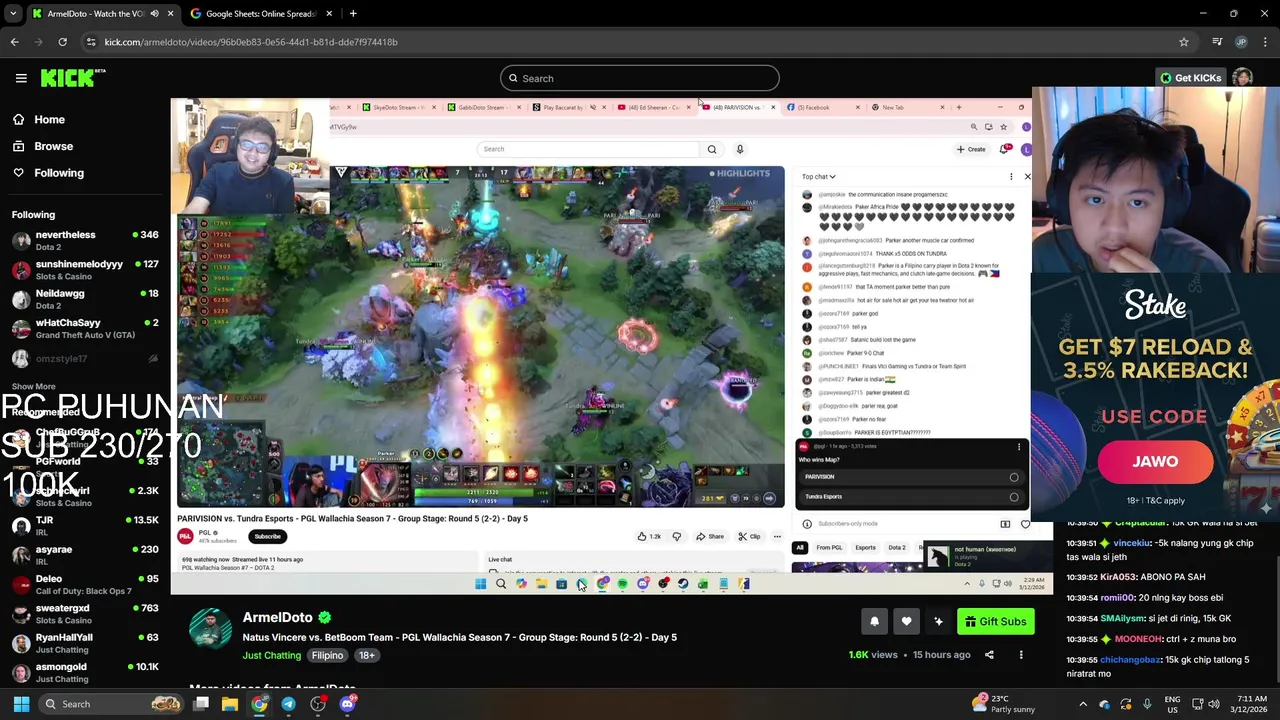Open asmongold channel in Recommended list
This screenshot has height=720, width=1280.
point(85,672)
